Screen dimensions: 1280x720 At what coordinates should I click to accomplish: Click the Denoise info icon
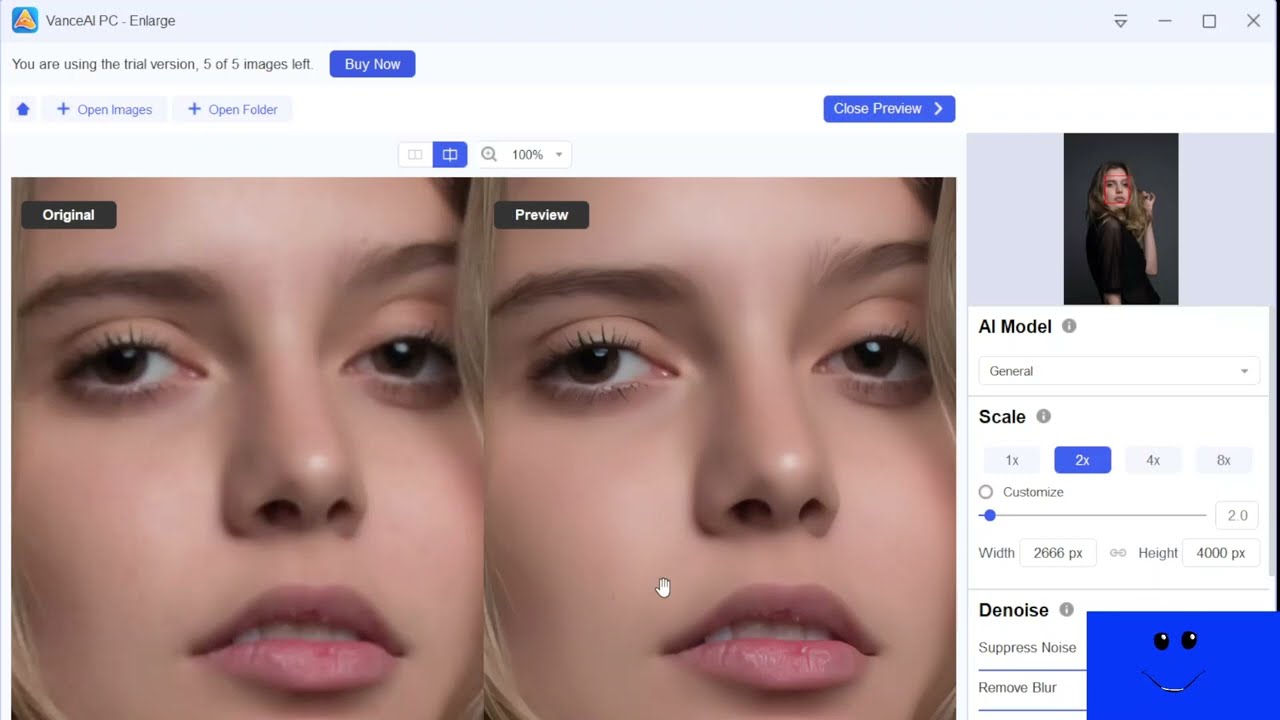click(1066, 609)
